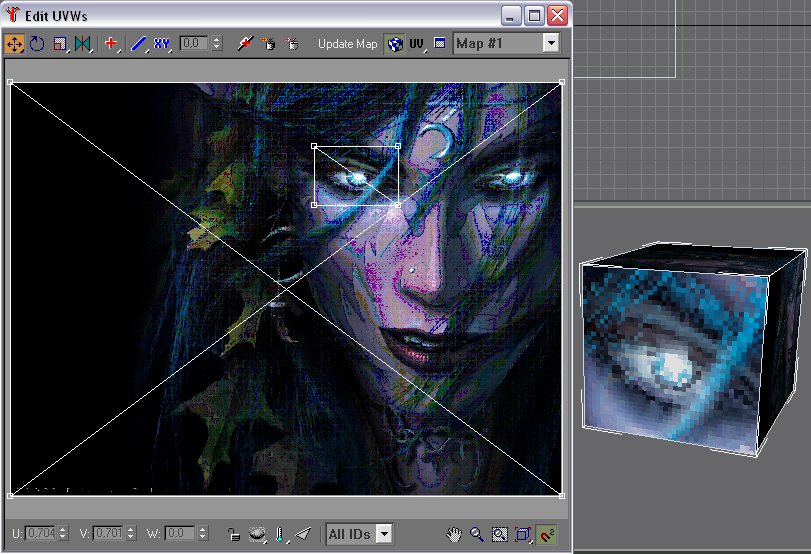Click the U coordinate input field
This screenshot has height=554, width=811.
coord(40,534)
